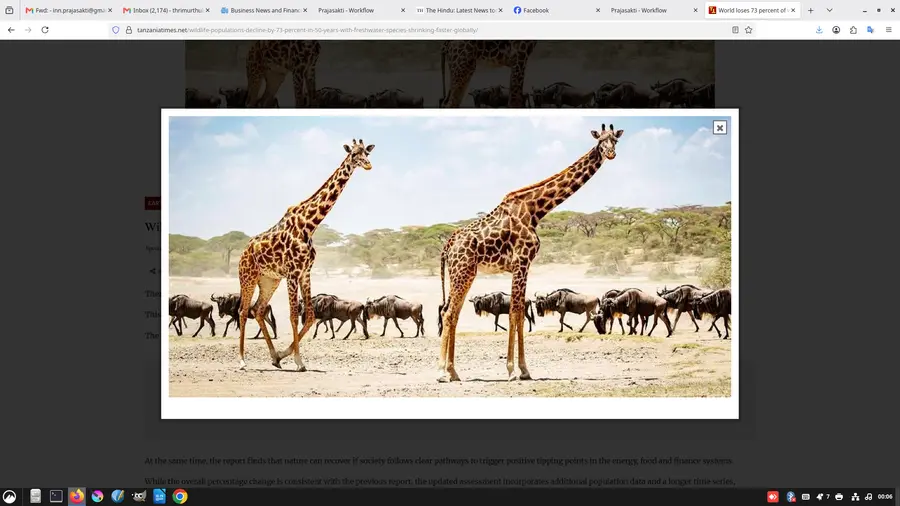Close The Hindu tab
The height and width of the screenshot is (506, 900).
(500, 10)
